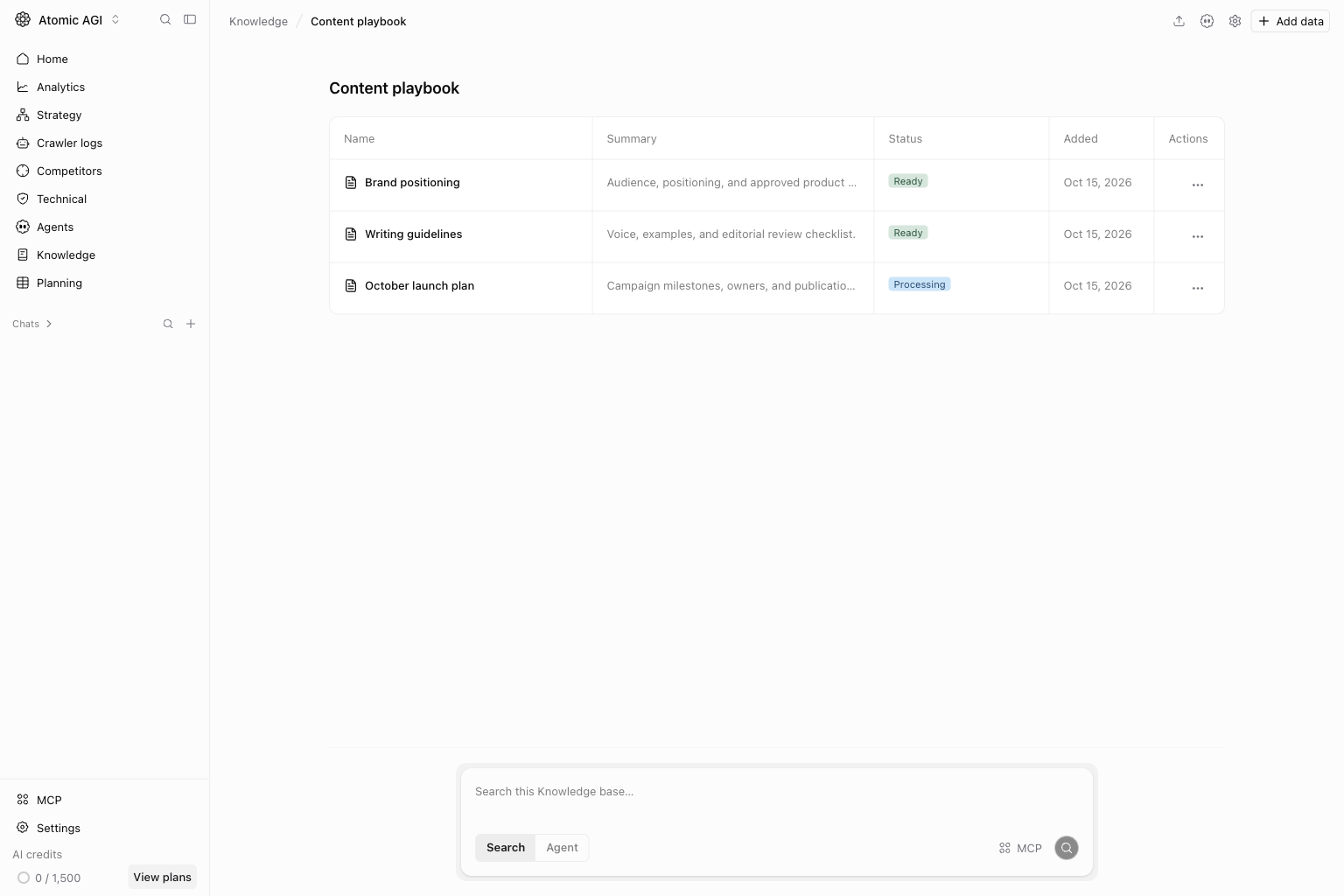
Task: Focus the Search this Knowledge base field
Action: (776, 792)
